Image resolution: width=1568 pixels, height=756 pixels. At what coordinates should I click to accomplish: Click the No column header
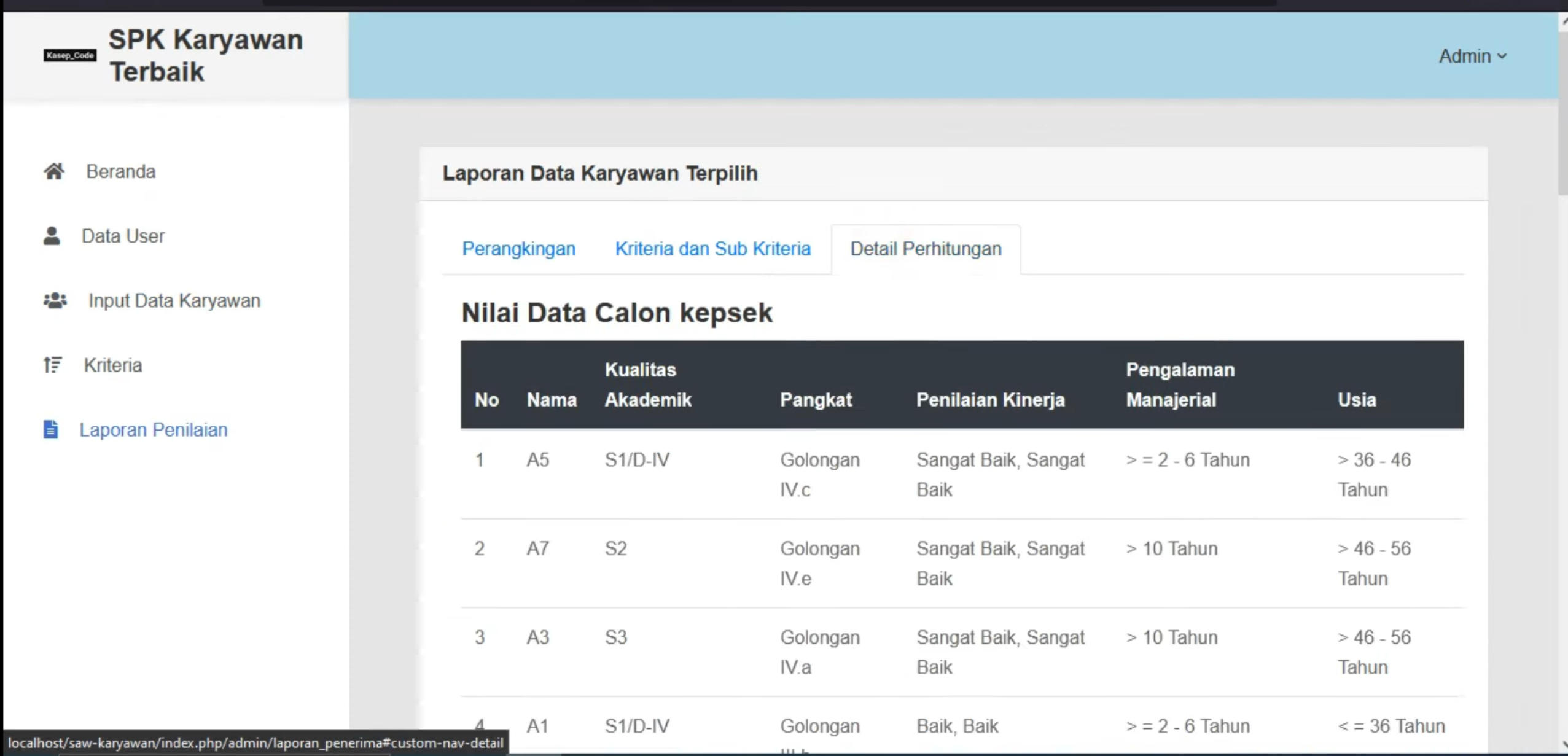486,400
